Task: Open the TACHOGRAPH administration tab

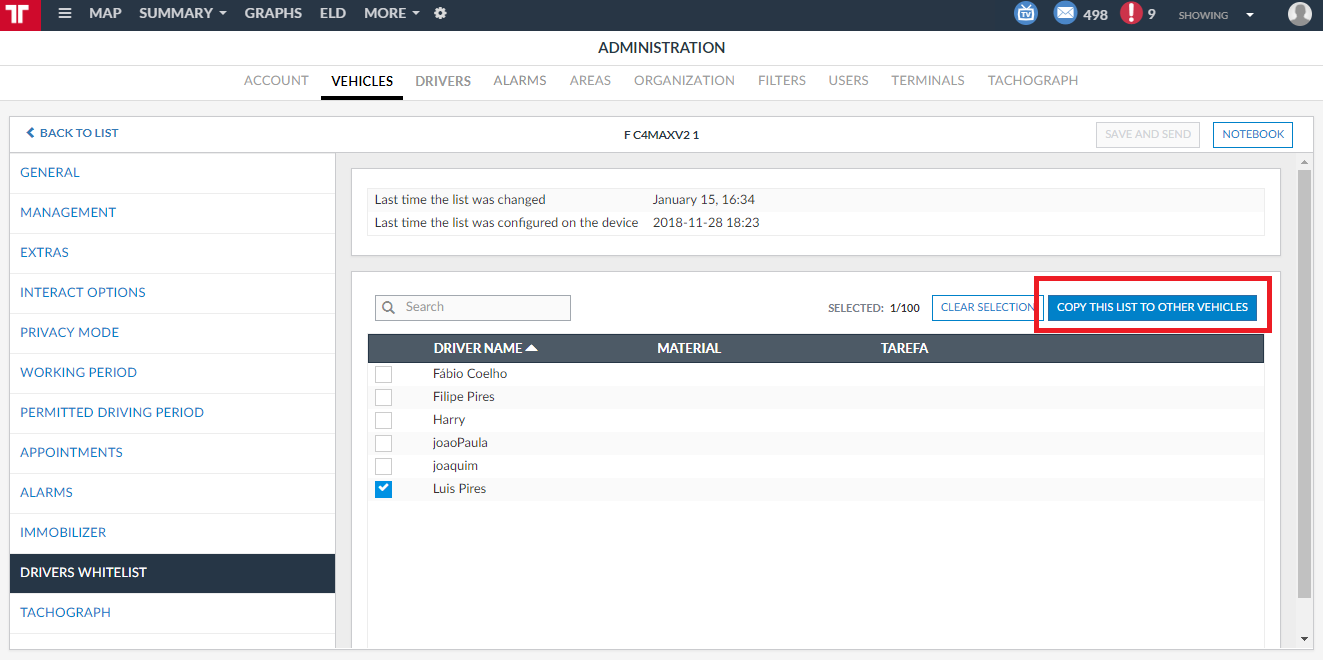Action: click(1032, 81)
